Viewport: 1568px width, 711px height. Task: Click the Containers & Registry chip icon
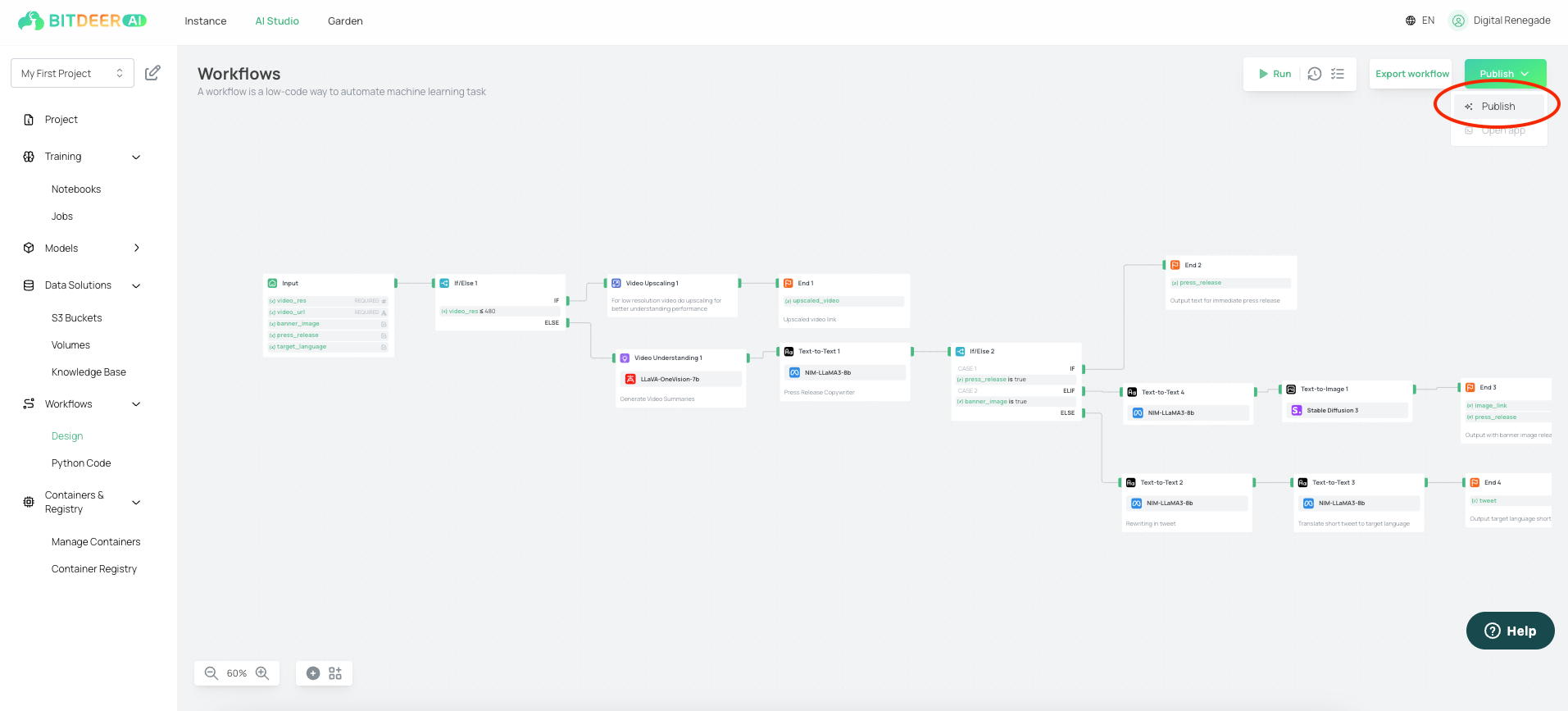point(29,502)
